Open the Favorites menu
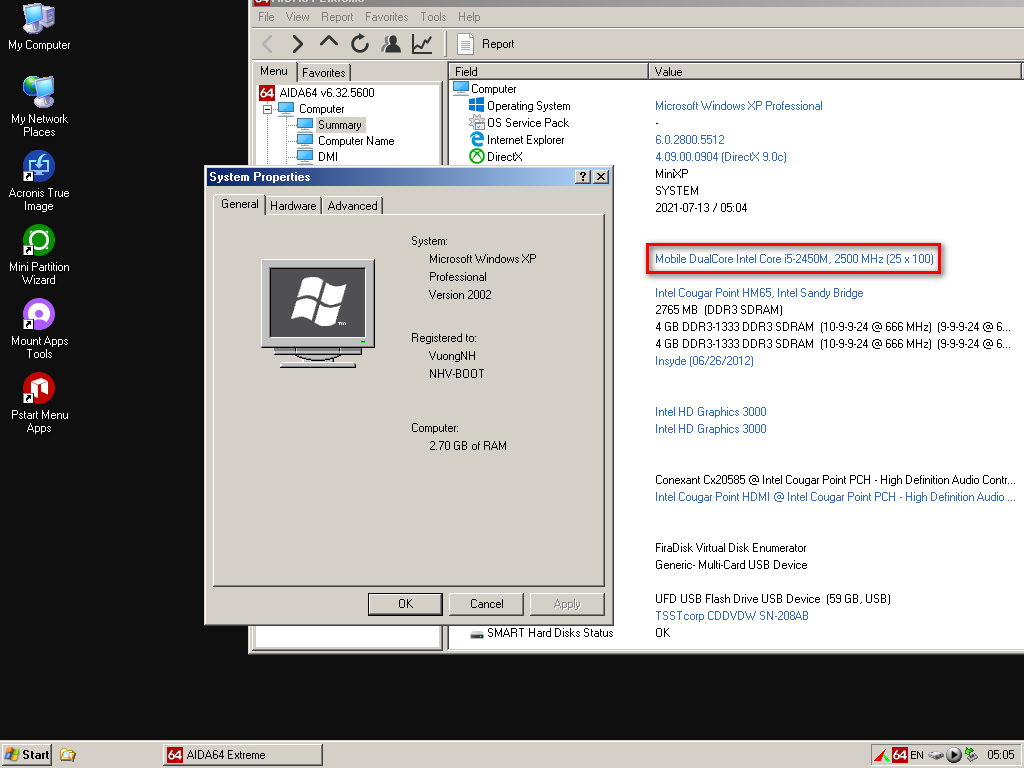1024x768 pixels. tap(387, 17)
